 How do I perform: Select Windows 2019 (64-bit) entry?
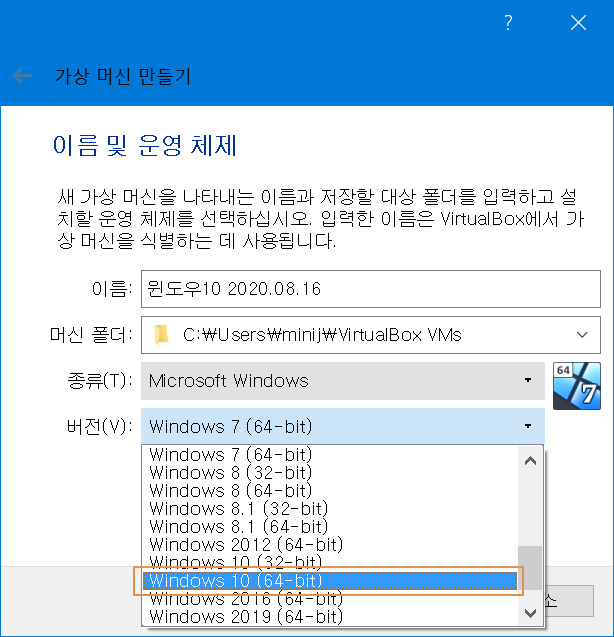330,616
